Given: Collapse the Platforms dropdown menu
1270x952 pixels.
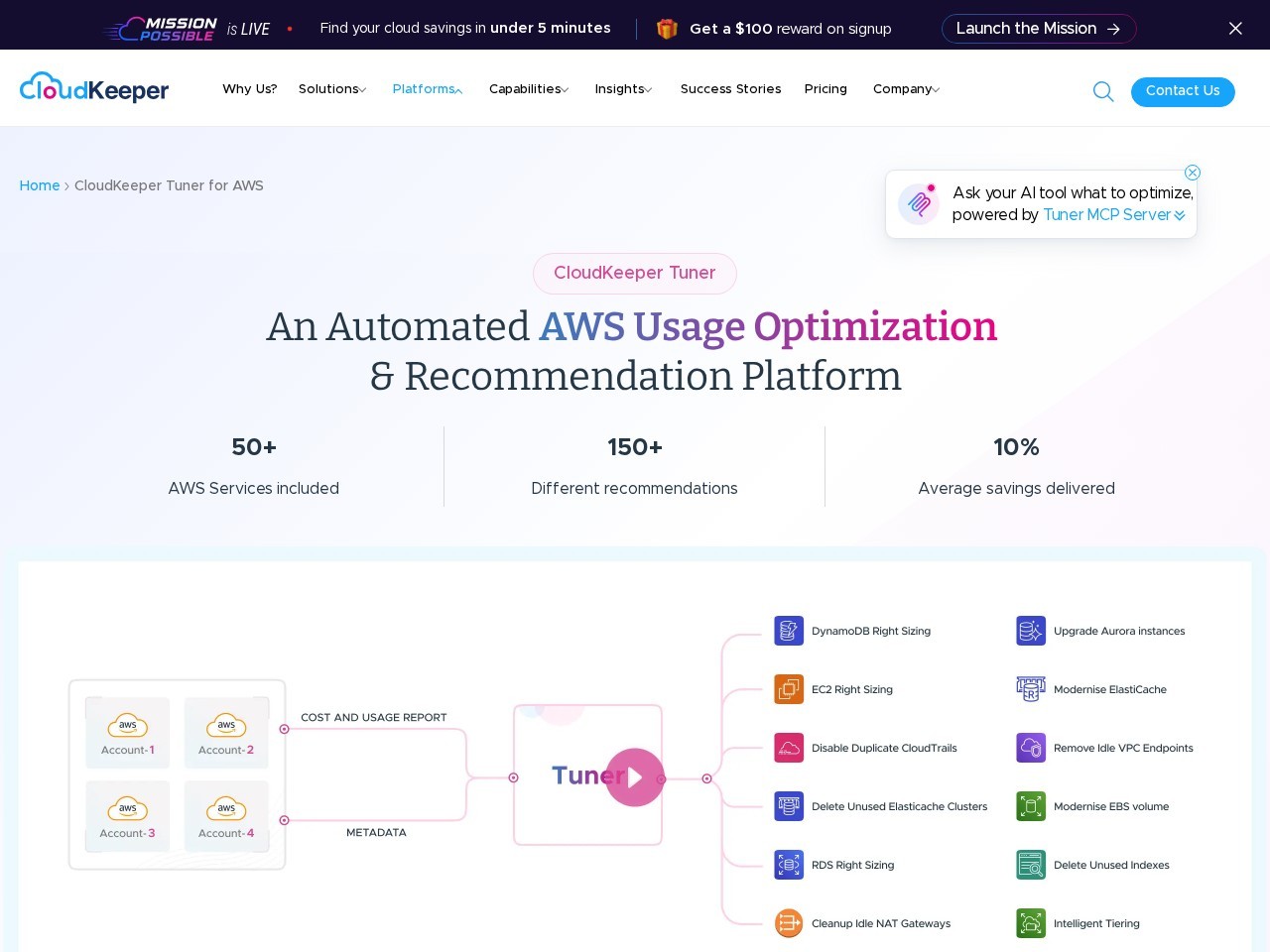Looking at the screenshot, I should tap(428, 89).
